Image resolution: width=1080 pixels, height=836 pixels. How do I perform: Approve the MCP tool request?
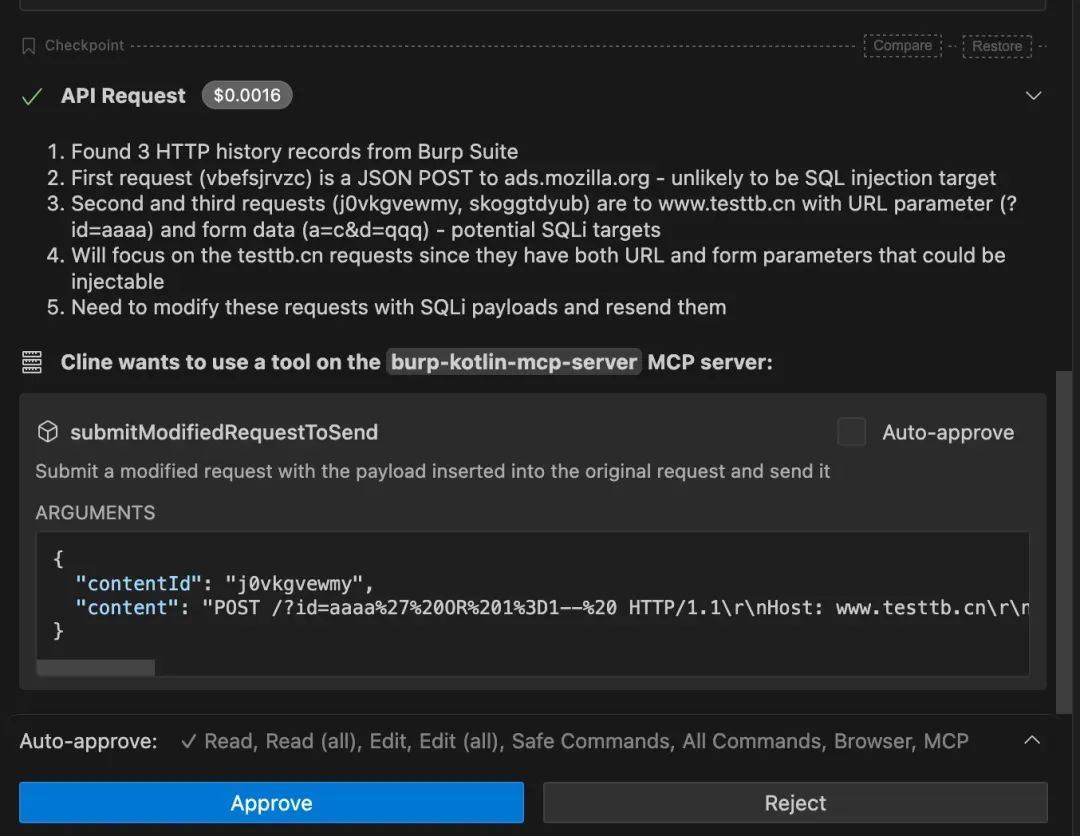click(271, 803)
